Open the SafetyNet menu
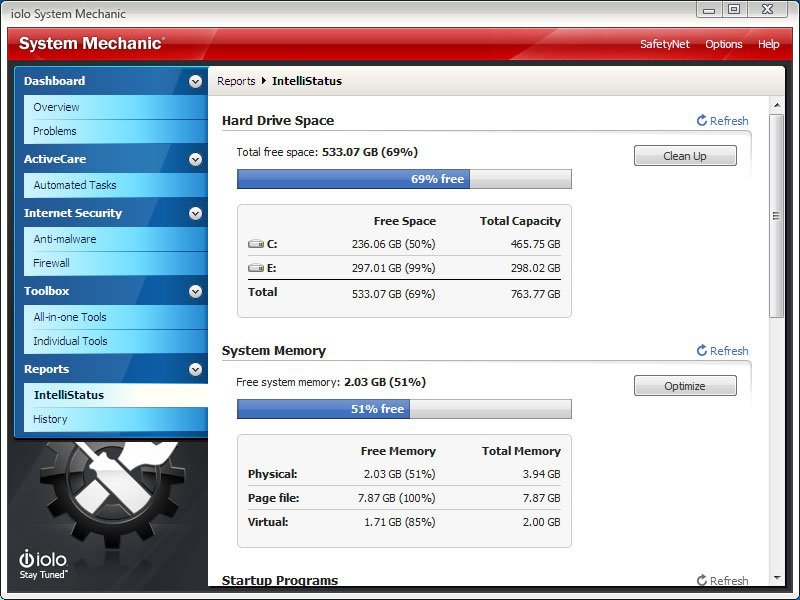Image resolution: width=800 pixels, height=600 pixels. tap(665, 44)
